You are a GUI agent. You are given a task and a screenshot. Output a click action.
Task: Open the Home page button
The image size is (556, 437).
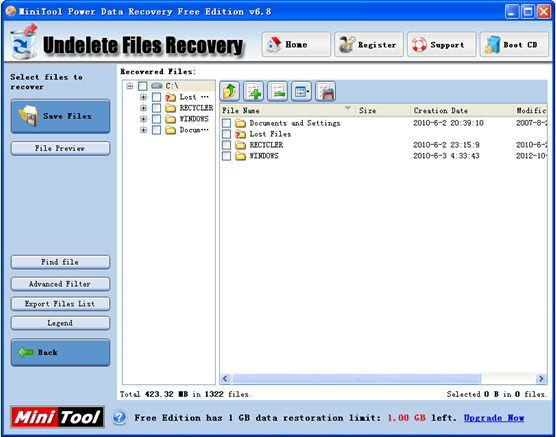(x=296, y=44)
